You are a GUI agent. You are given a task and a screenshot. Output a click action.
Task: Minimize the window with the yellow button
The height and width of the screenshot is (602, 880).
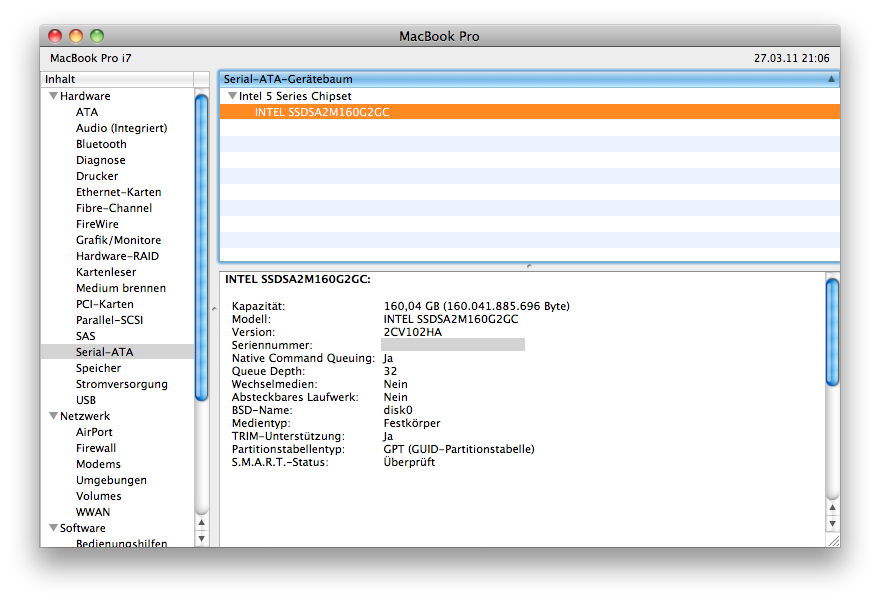point(76,36)
